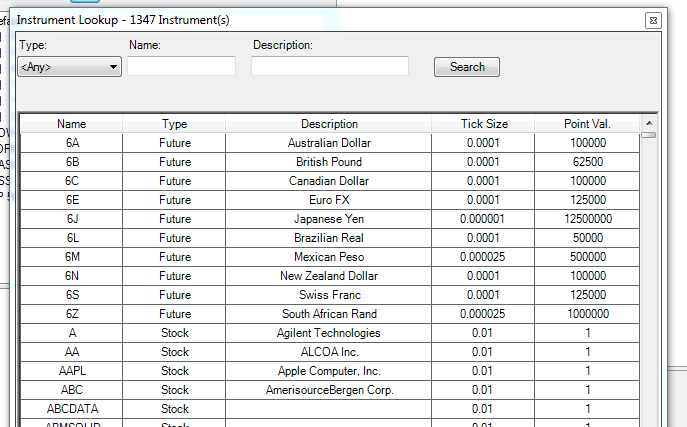Sort by the Tick Size column header

coord(484,124)
